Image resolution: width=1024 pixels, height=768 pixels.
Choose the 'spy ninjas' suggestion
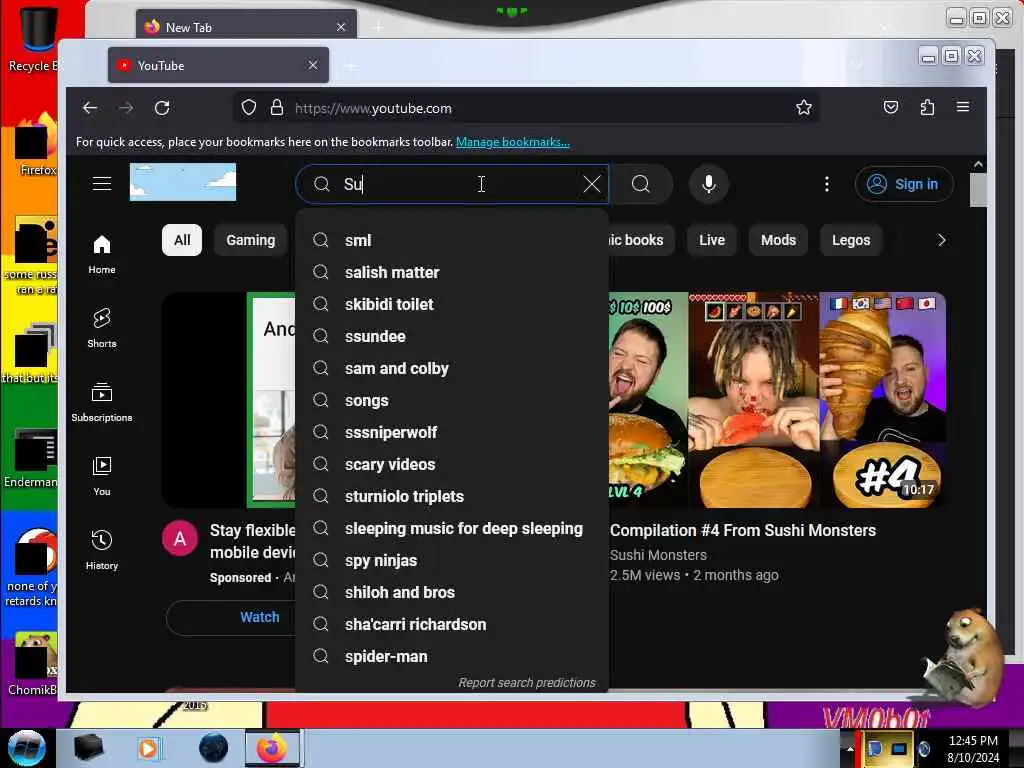tap(452, 560)
